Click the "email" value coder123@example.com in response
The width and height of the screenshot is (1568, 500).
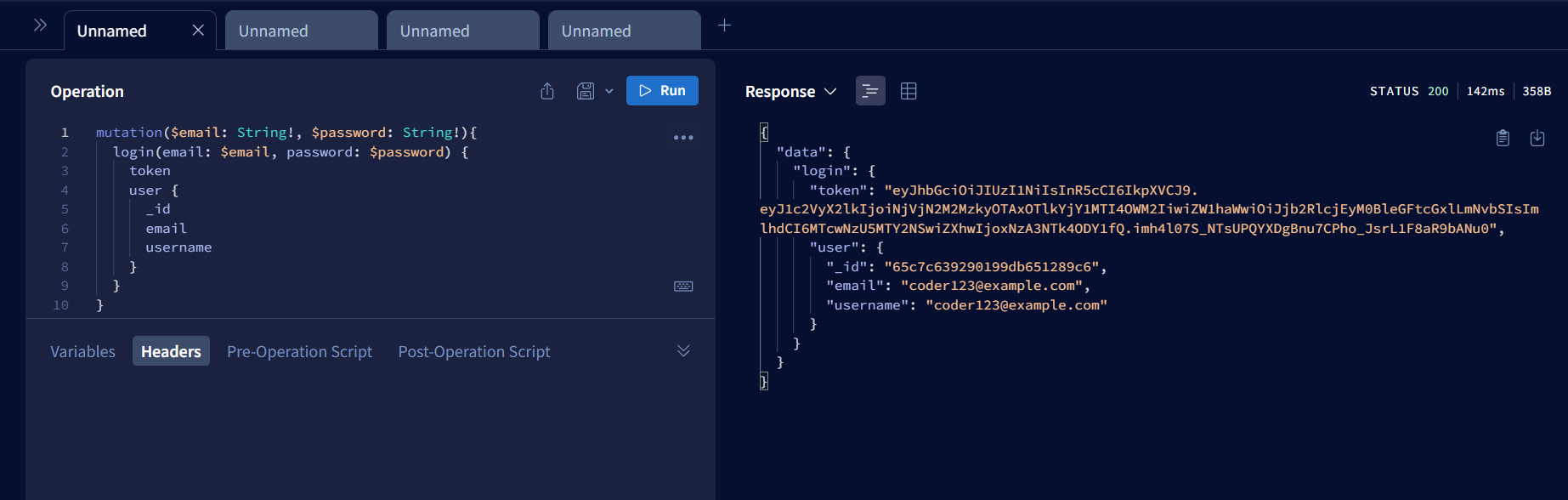click(992, 286)
